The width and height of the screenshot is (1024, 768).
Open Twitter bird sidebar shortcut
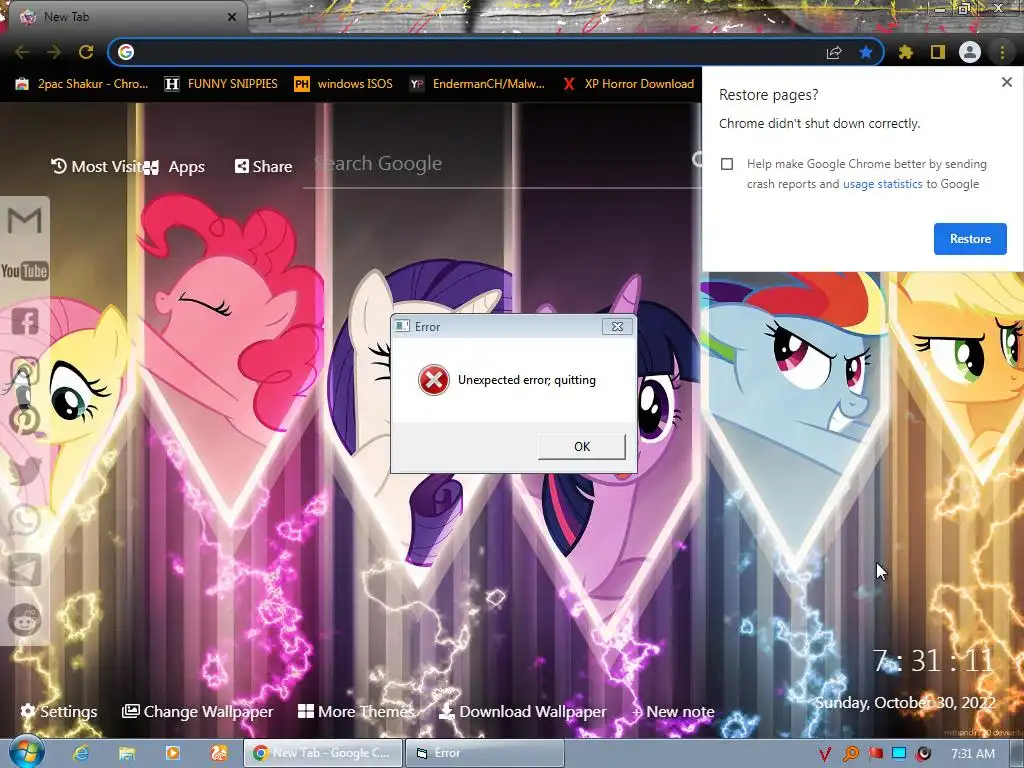pos(24,471)
